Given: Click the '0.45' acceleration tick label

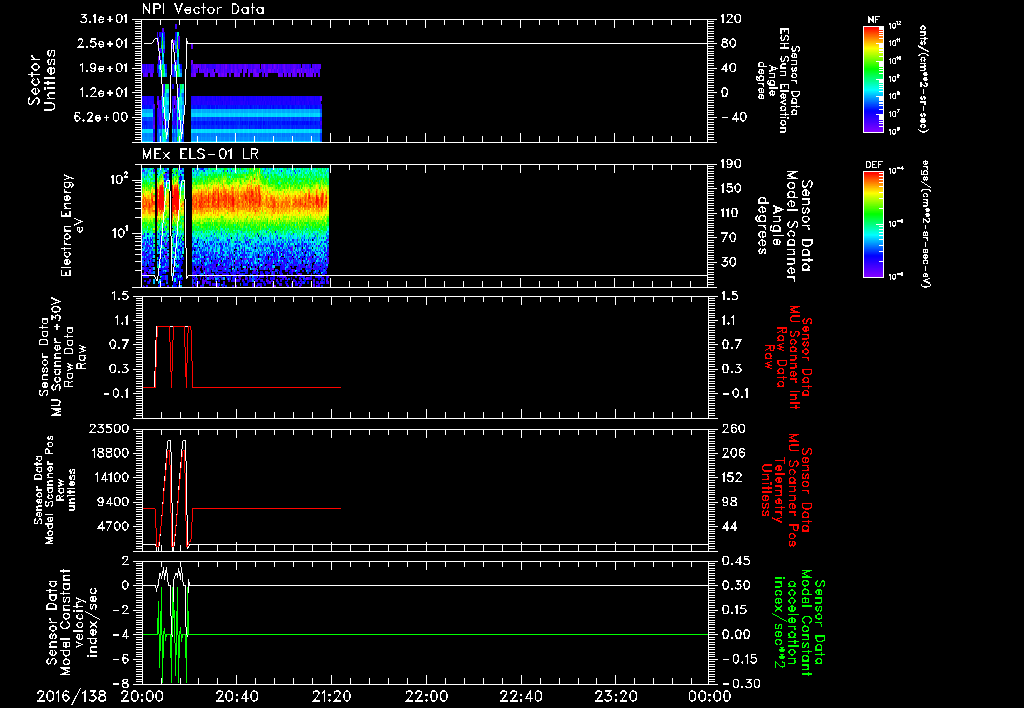Looking at the screenshot, I should coord(735,560).
